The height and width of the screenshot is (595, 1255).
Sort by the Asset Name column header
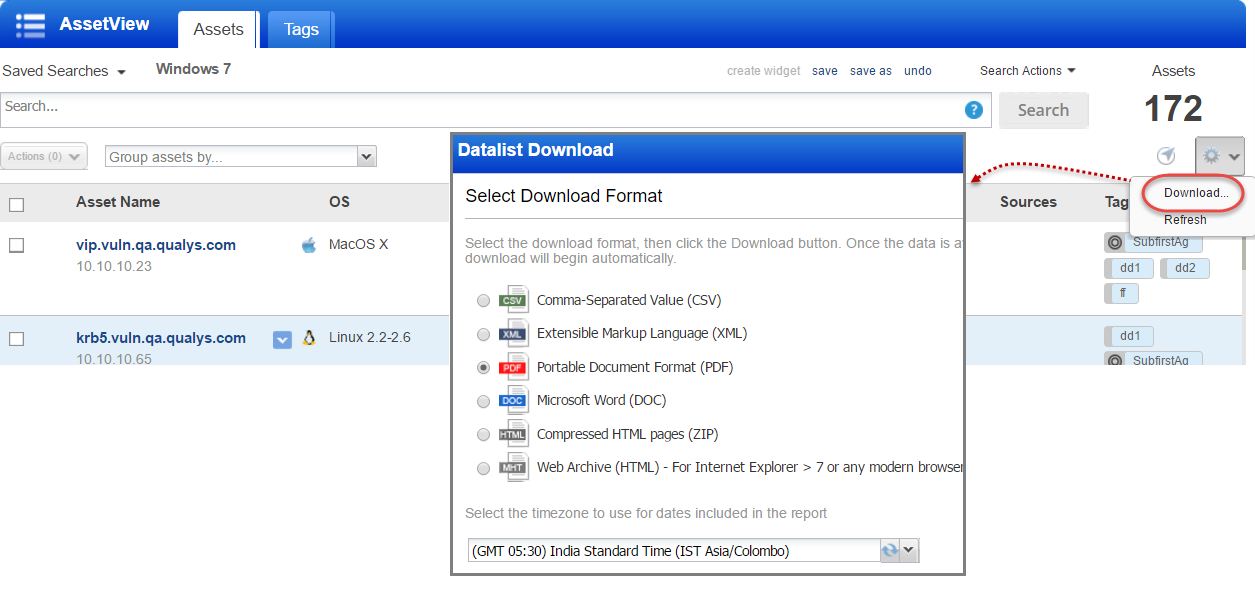(x=118, y=202)
